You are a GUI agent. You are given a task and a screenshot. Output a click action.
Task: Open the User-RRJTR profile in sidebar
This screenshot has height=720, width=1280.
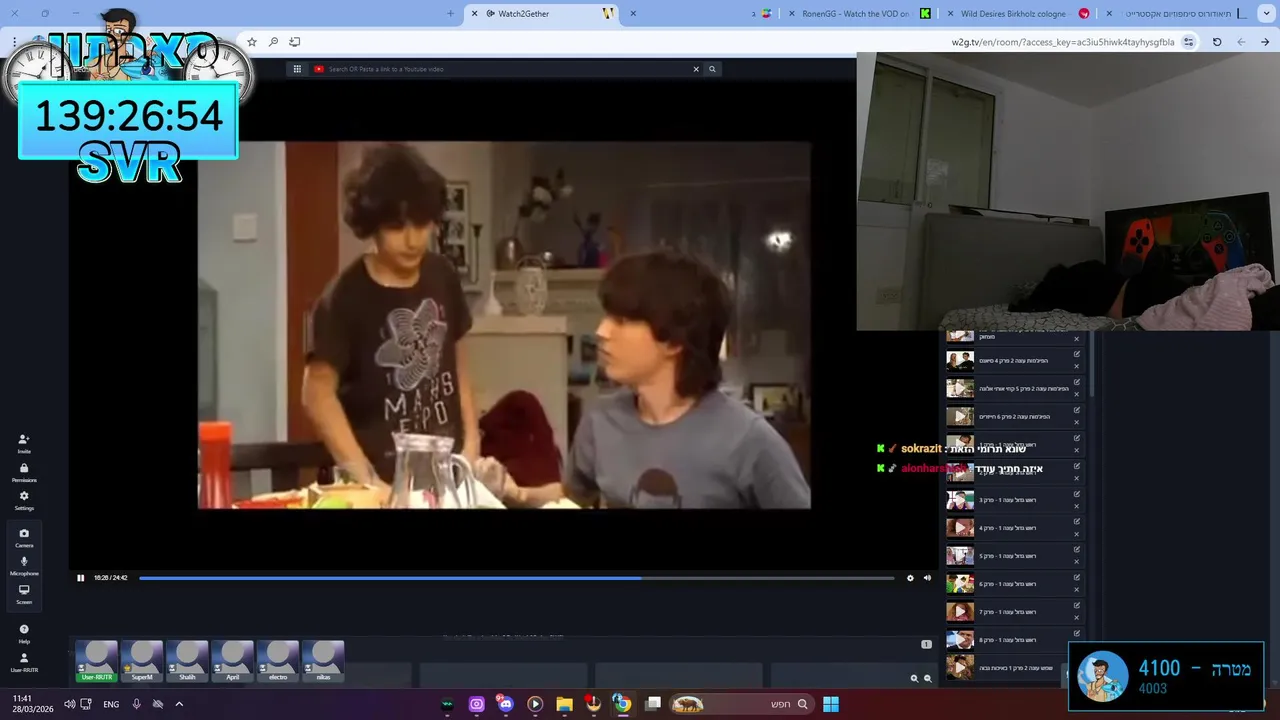pyautogui.click(x=24, y=663)
